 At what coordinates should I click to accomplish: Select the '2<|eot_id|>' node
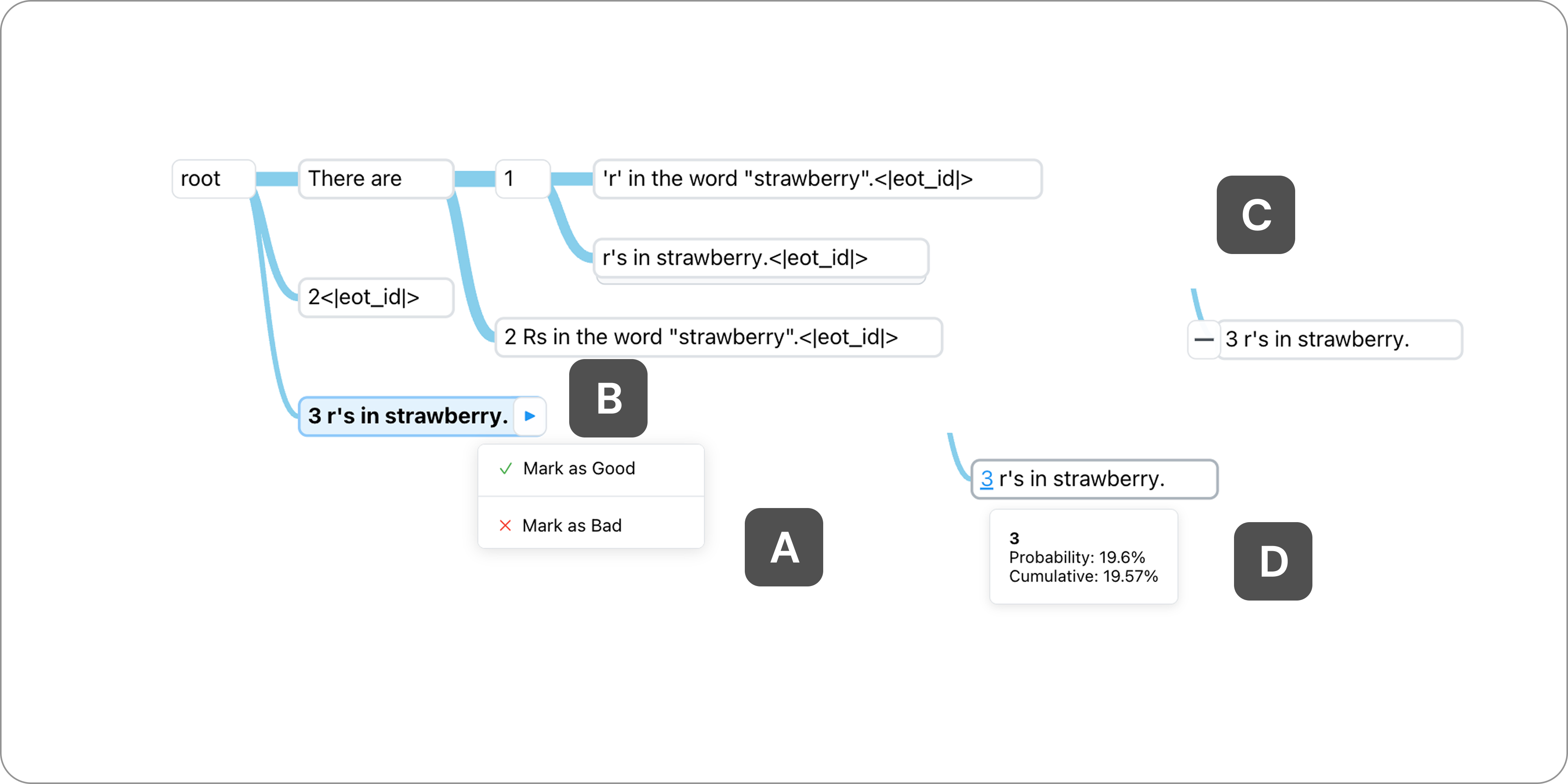click(x=376, y=298)
